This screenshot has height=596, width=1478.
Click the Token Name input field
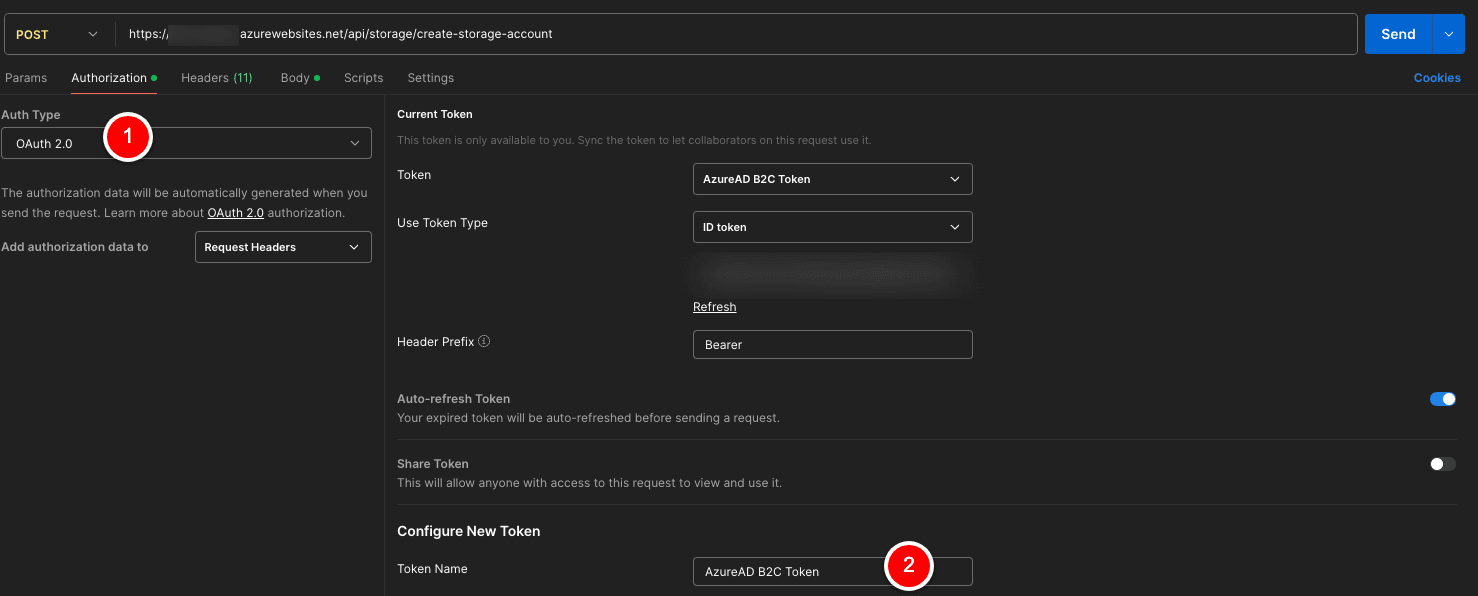800,571
